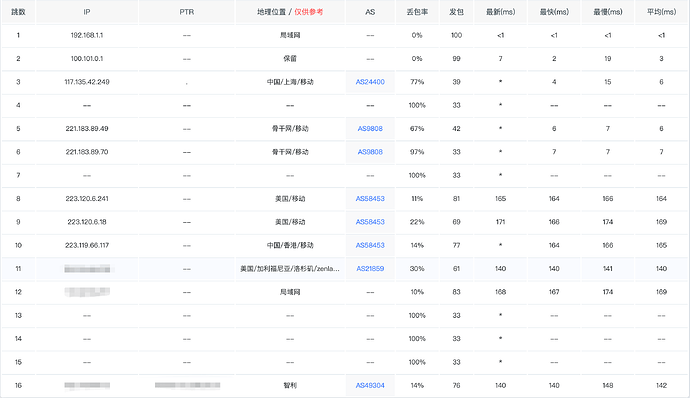Open the AS9808 link for 221.183.89.49
The width and height of the screenshot is (690, 398).
click(x=370, y=129)
